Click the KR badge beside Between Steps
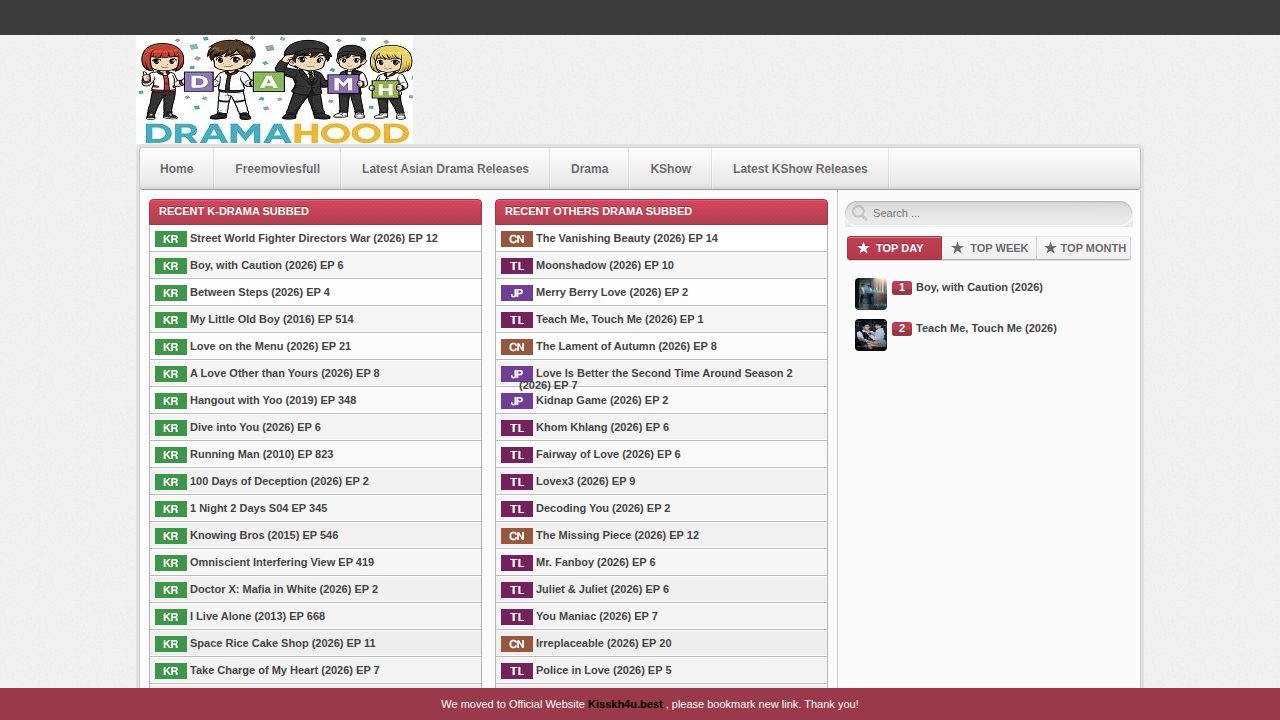 click(x=171, y=293)
